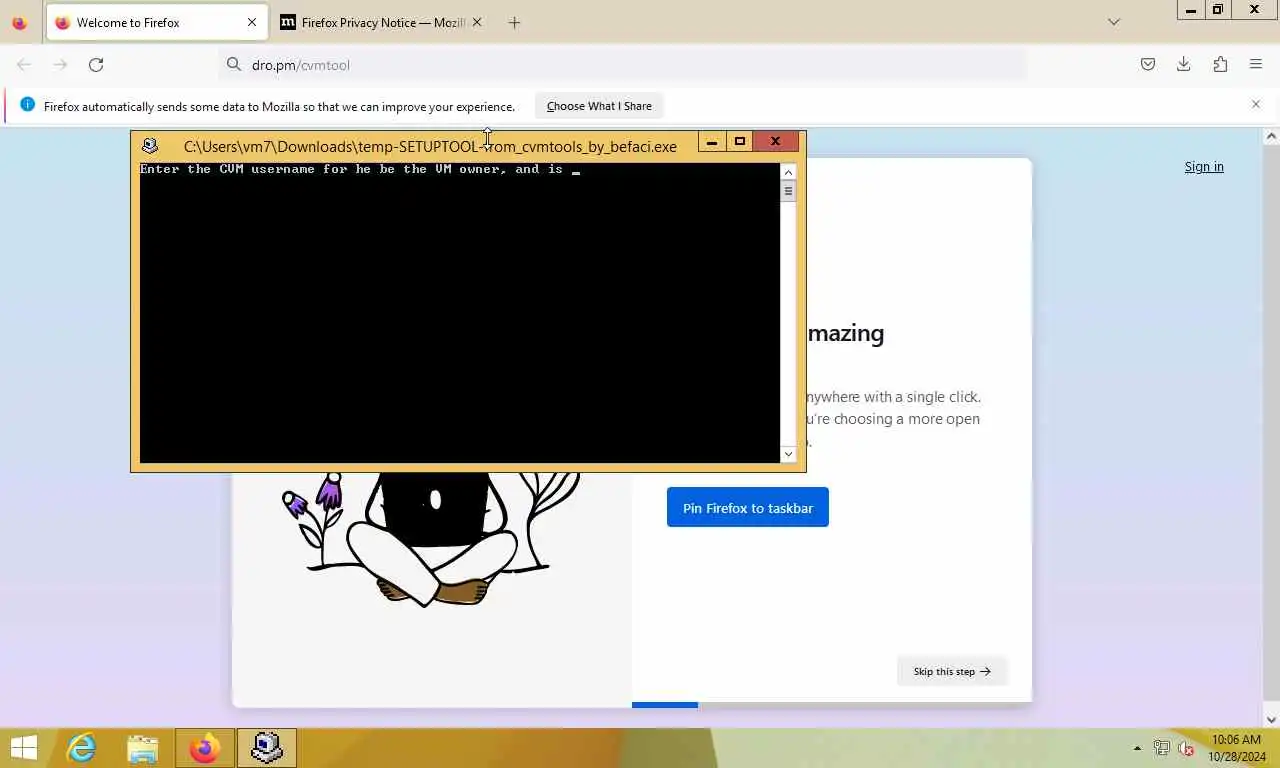
Task: Click the search magnifier in address bar
Action: tap(234, 65)
